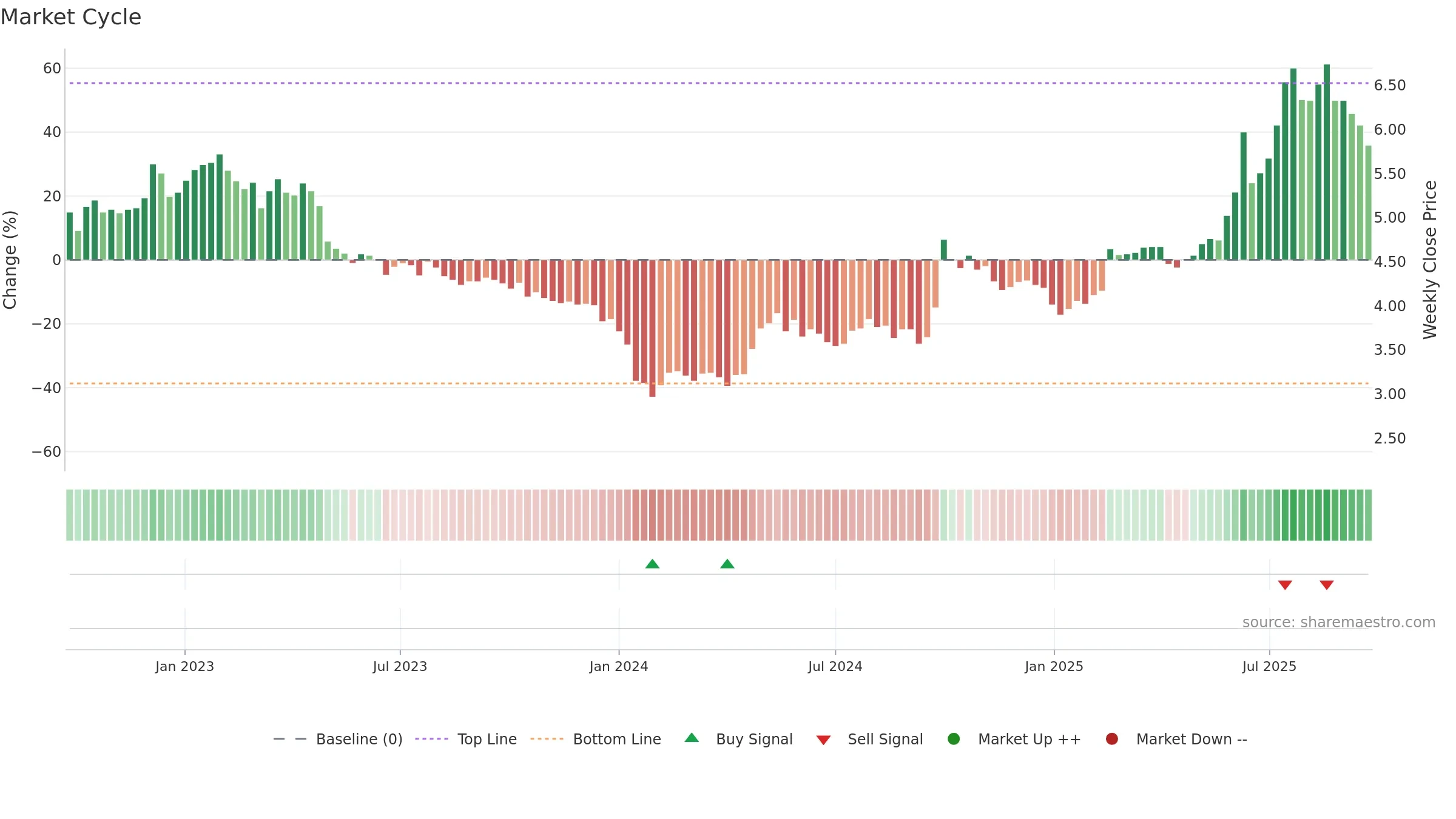
Task: Click the second green buy signal triangle
Action: tap(727, 564)
